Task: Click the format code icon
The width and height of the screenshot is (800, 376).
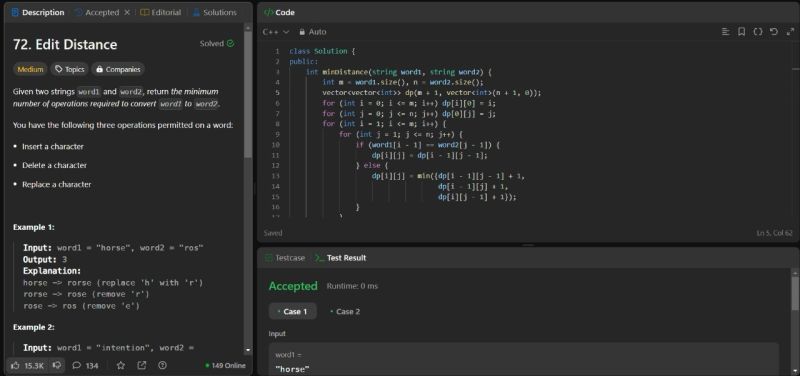Action: (x=725, y=32)
